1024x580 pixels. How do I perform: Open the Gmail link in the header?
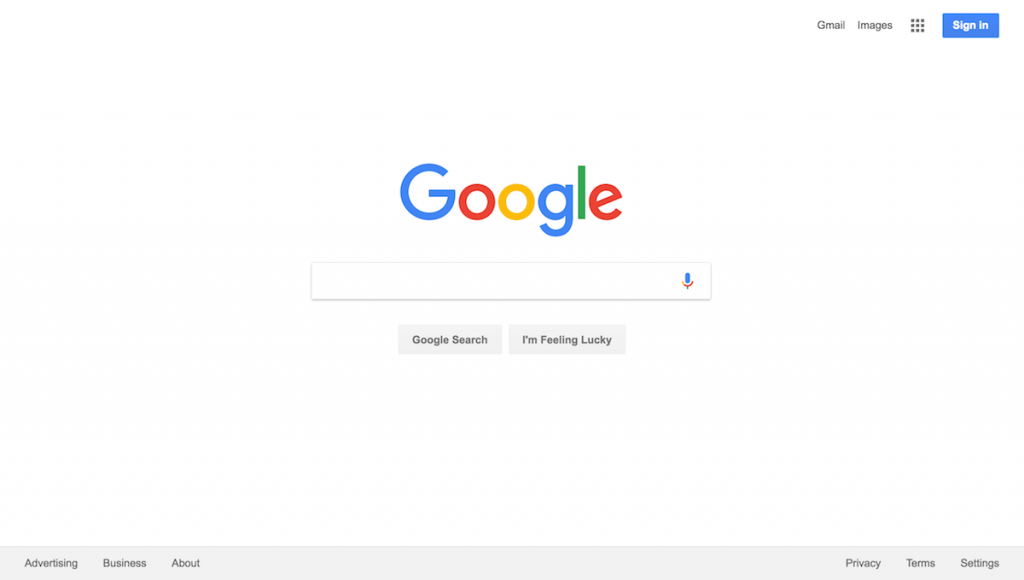[x=831, y=25]
